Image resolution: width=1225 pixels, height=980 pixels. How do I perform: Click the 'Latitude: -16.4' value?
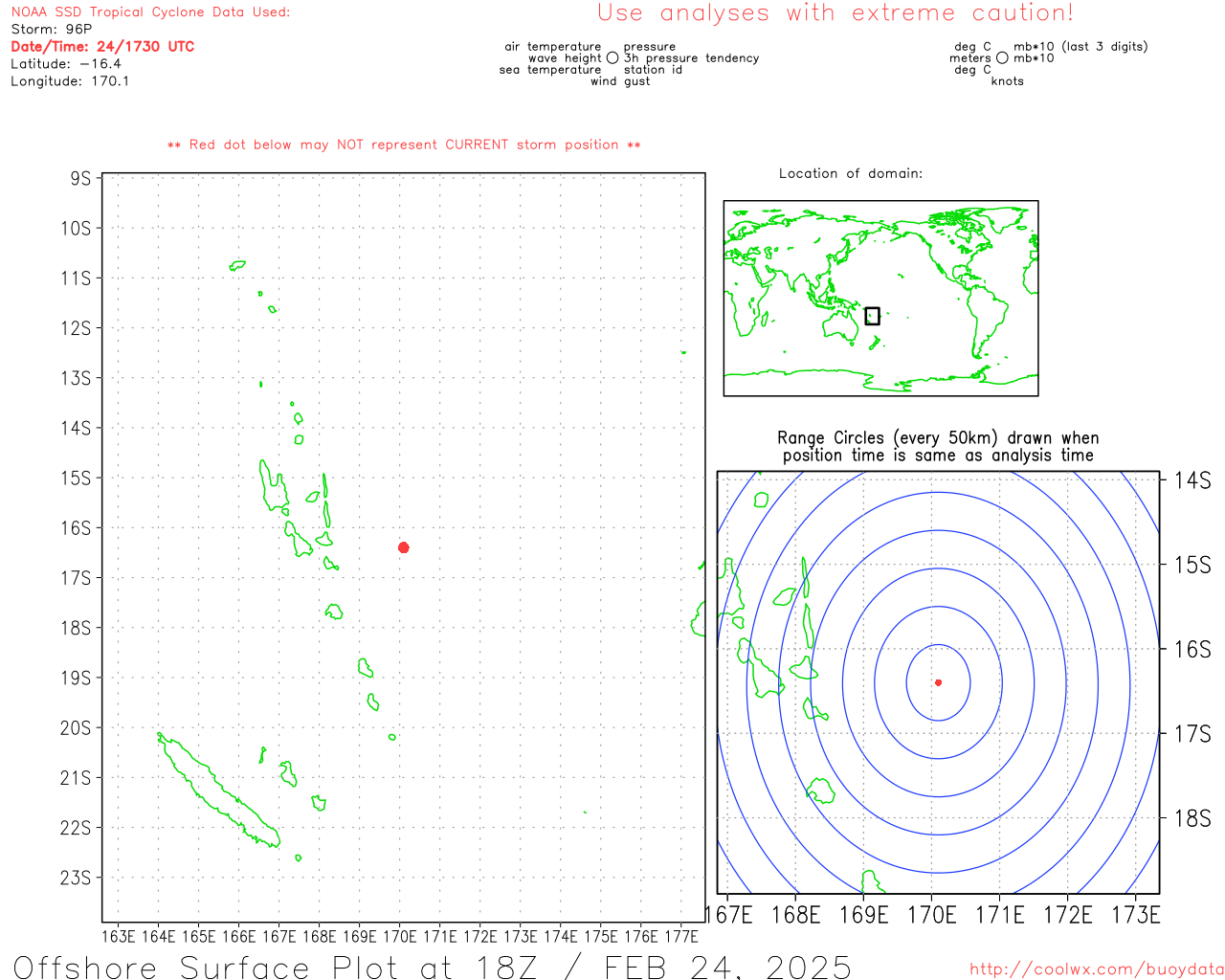pos(66,64)
